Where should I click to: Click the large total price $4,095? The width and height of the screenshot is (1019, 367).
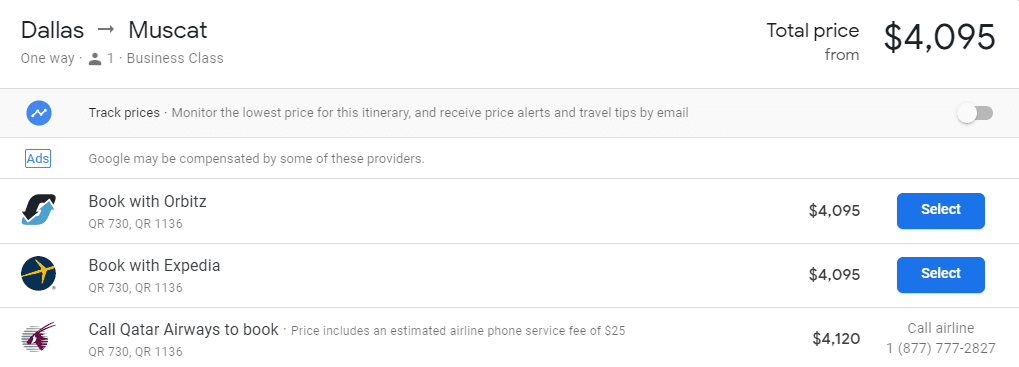click(x=939, y=37)
